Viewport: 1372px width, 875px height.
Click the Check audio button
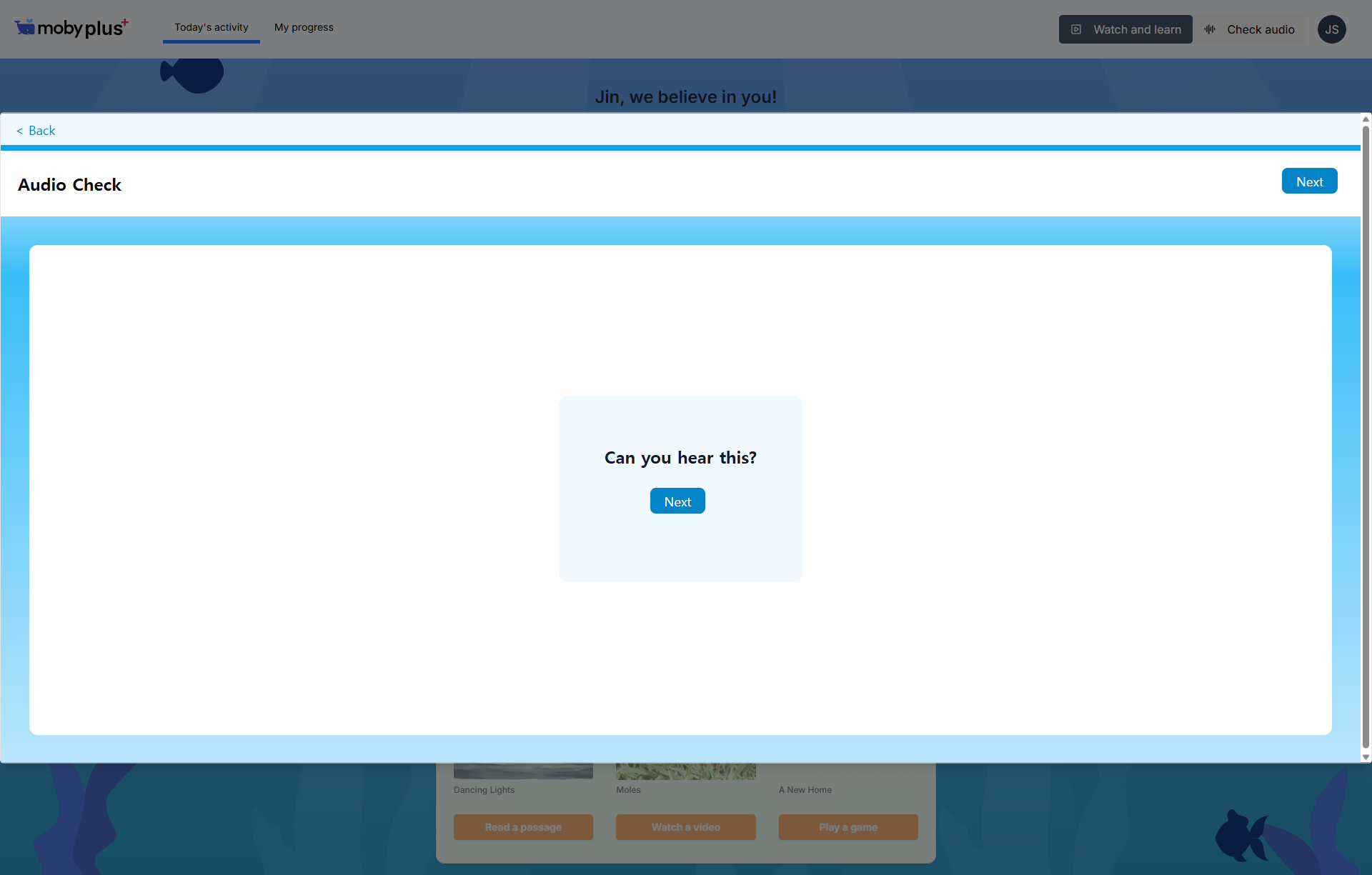point(1251,29)
